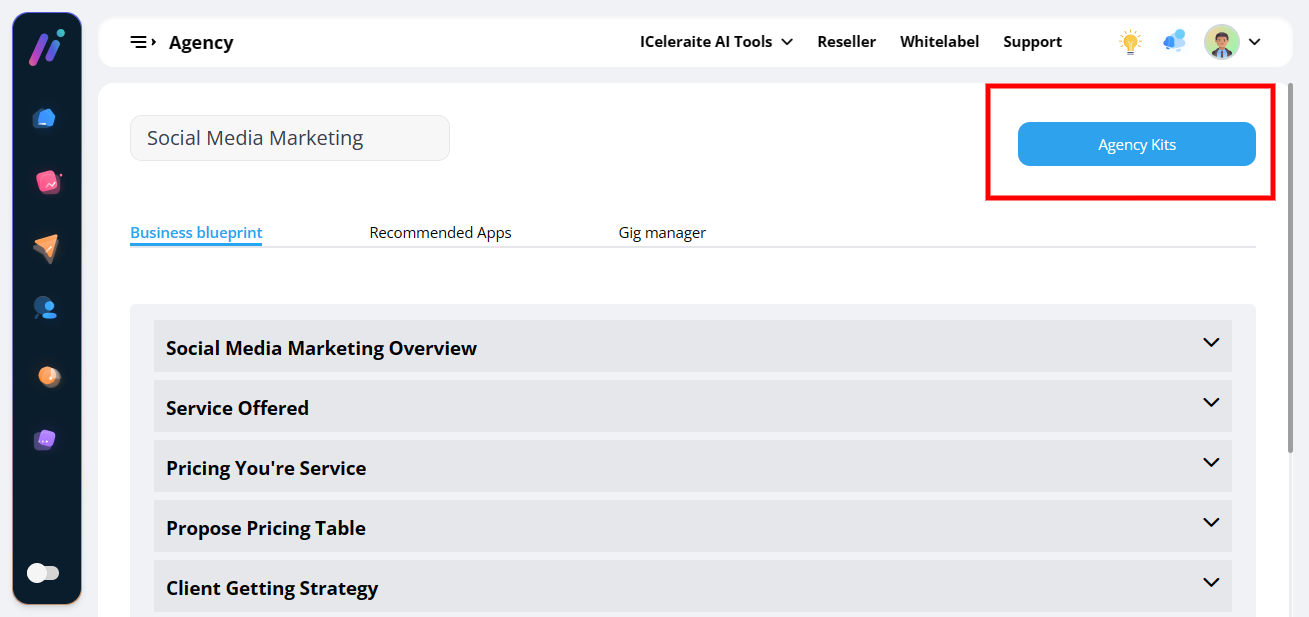
Task: Click the ICeleraite logo in the sidebar
Action: [x=46, y=48]
